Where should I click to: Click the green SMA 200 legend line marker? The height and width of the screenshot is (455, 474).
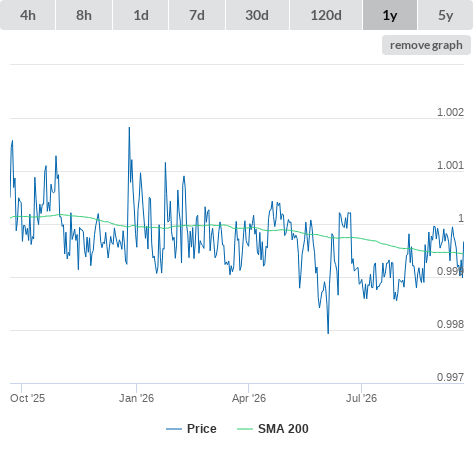click(245, 429)
